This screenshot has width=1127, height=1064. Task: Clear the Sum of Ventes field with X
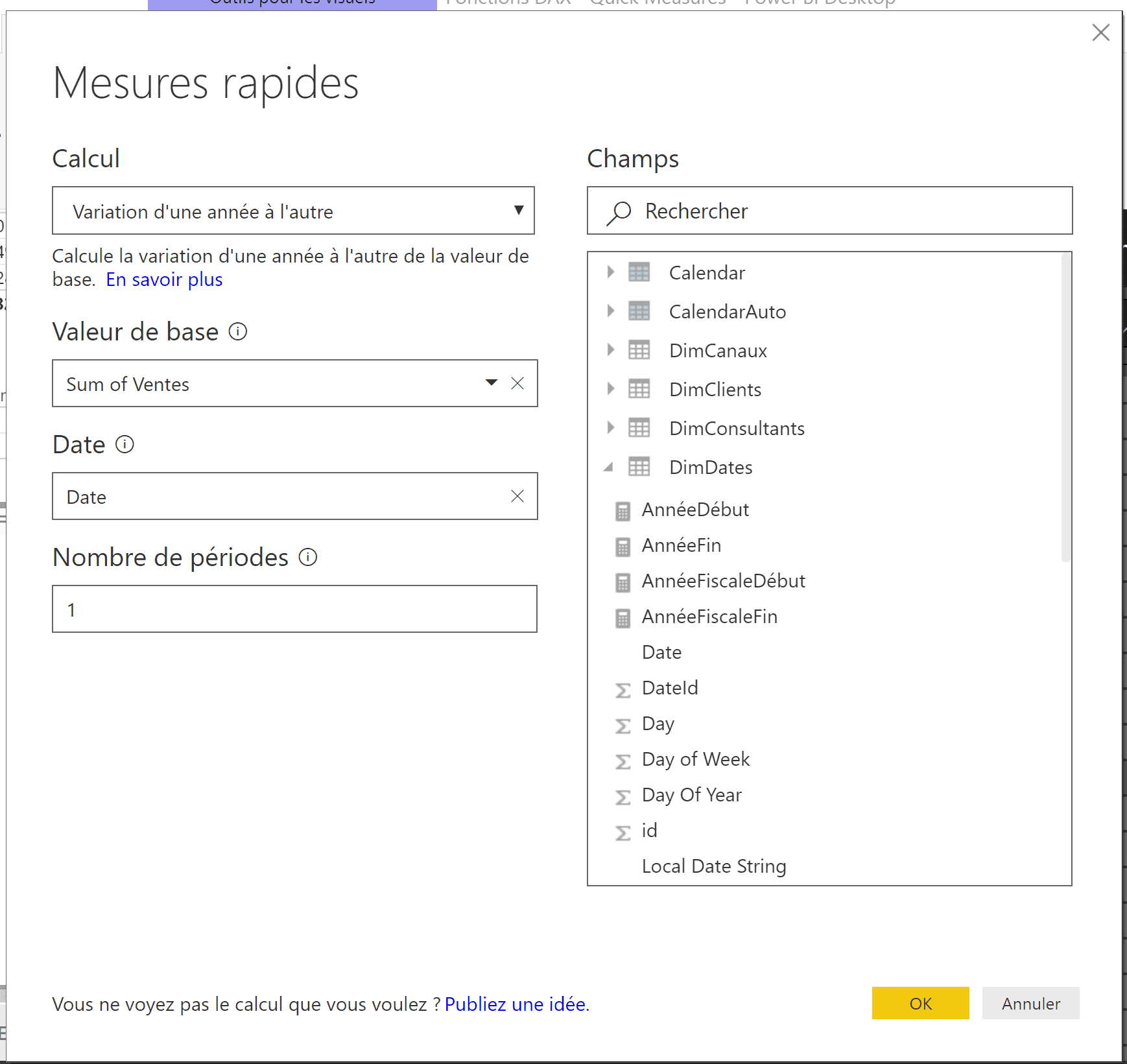pos(517,383)
